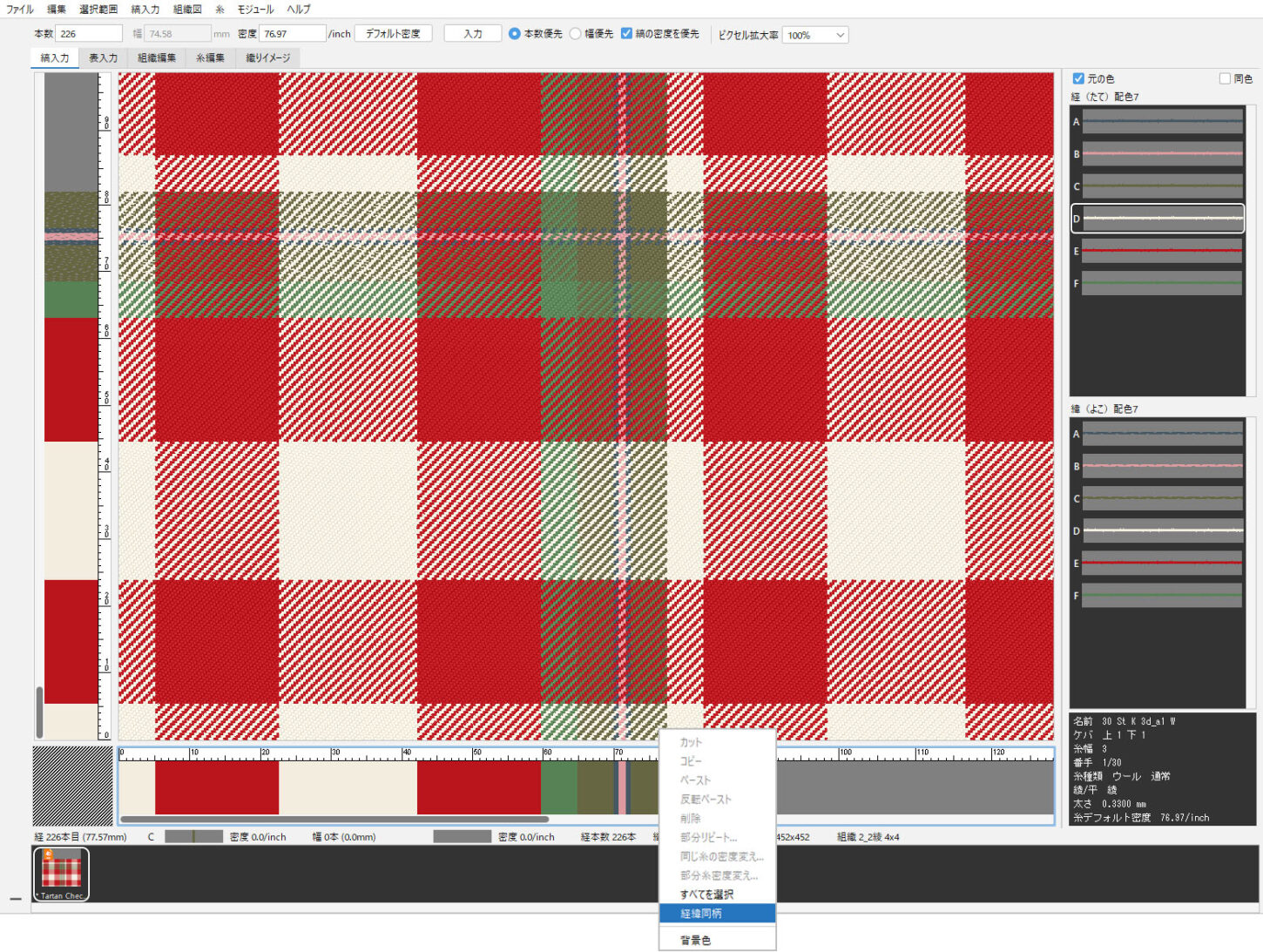
Task: Open the ファイル menu
Action: [19, 9]
